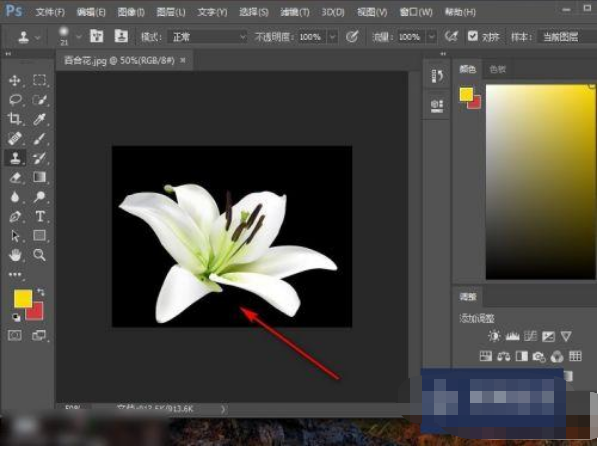Select the Quick Selection tool

pos(39,100)
